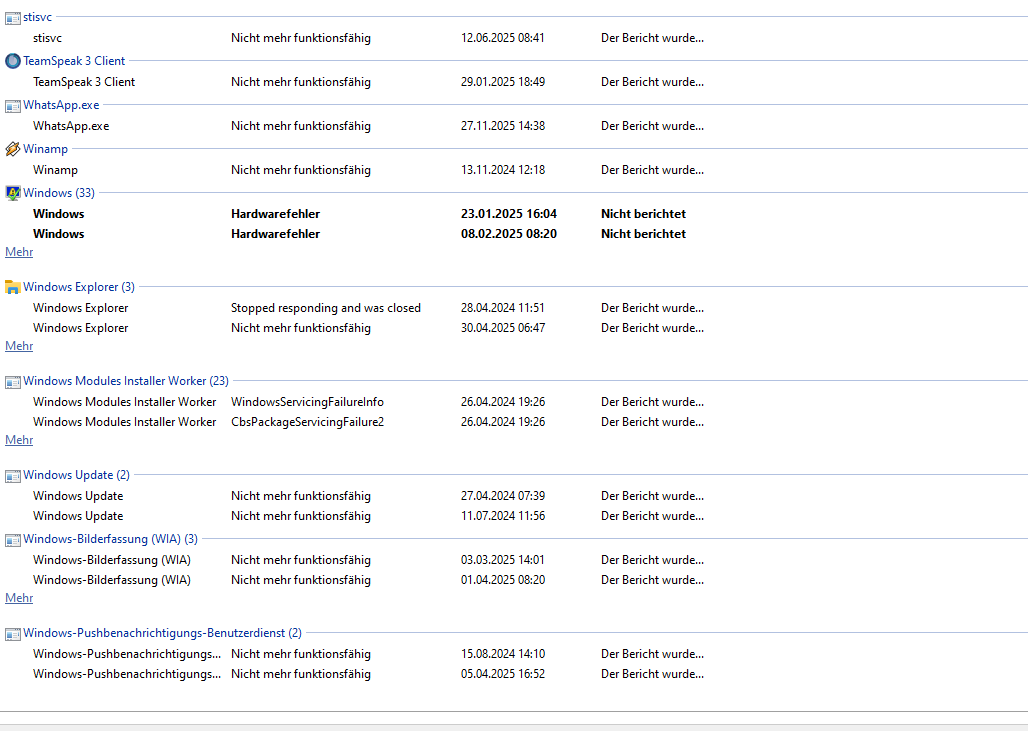The height and width of the screenshot is (731, 1028).
Task: Click the Windows-Bilderfassung (WIA) group icon
Action: (12, 540)
